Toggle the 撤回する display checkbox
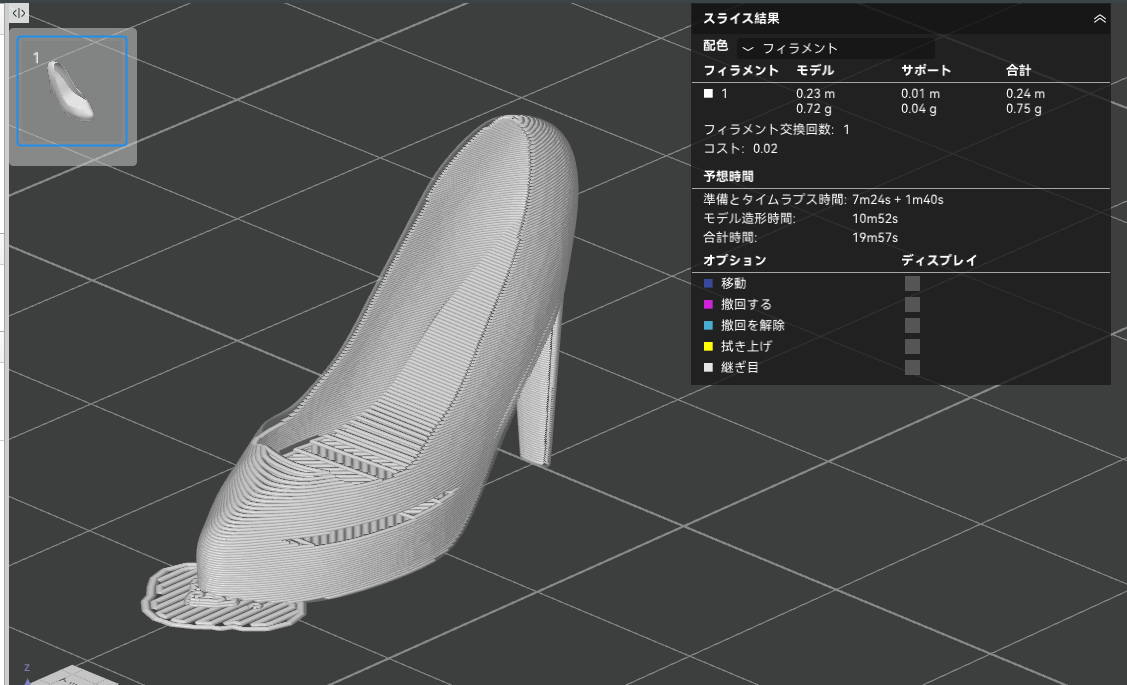1127x685 pixels. 912,304
